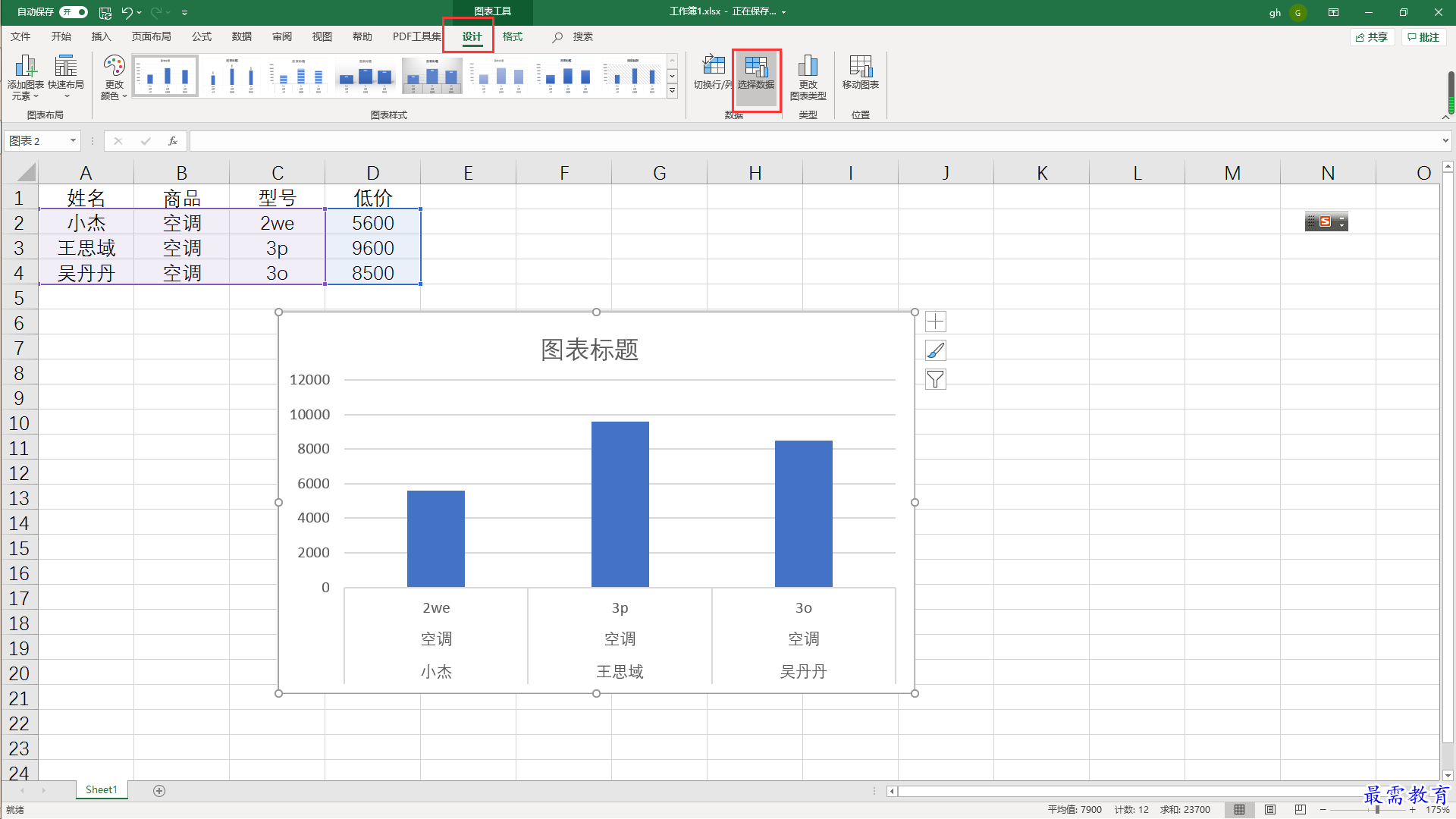This screenshot has width=1456, height=819.
Task: Switch to the 插入 ribbon tab
Action: pyautogui.click(x=101, y=36)
